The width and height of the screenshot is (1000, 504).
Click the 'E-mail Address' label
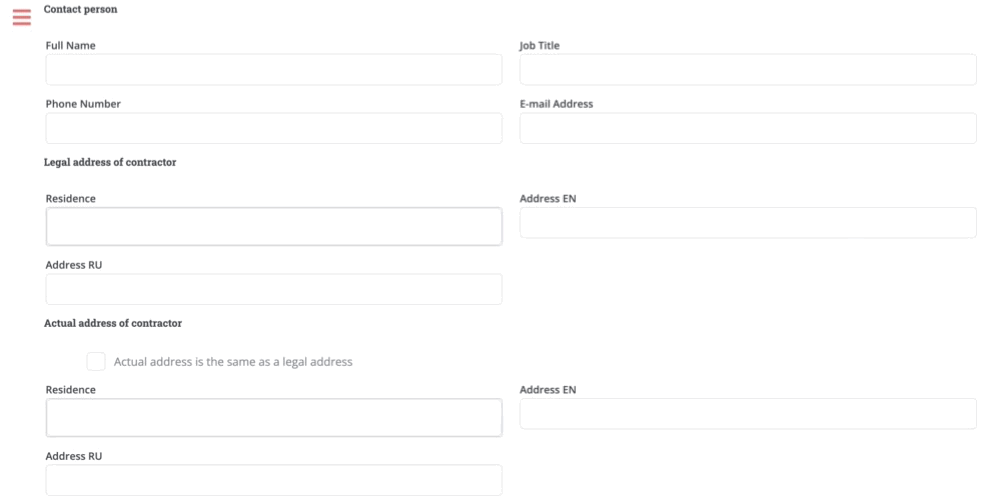556,104
